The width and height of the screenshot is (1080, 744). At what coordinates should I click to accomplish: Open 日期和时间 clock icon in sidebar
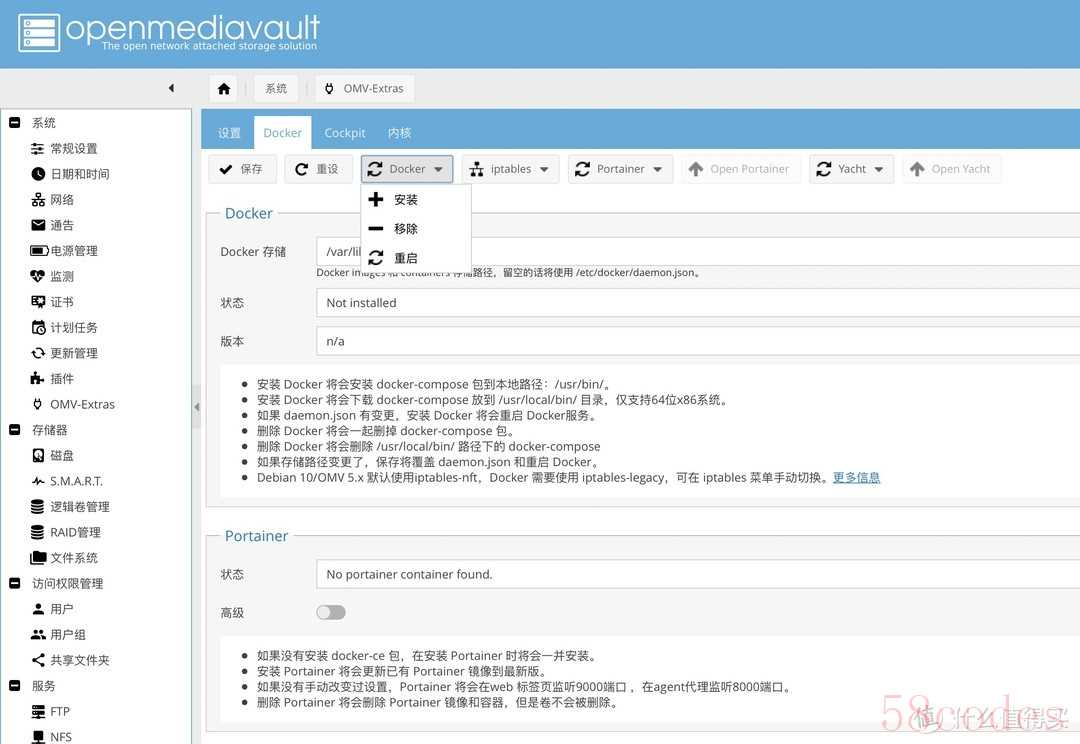pyautogui.click(x=38, y=174)
